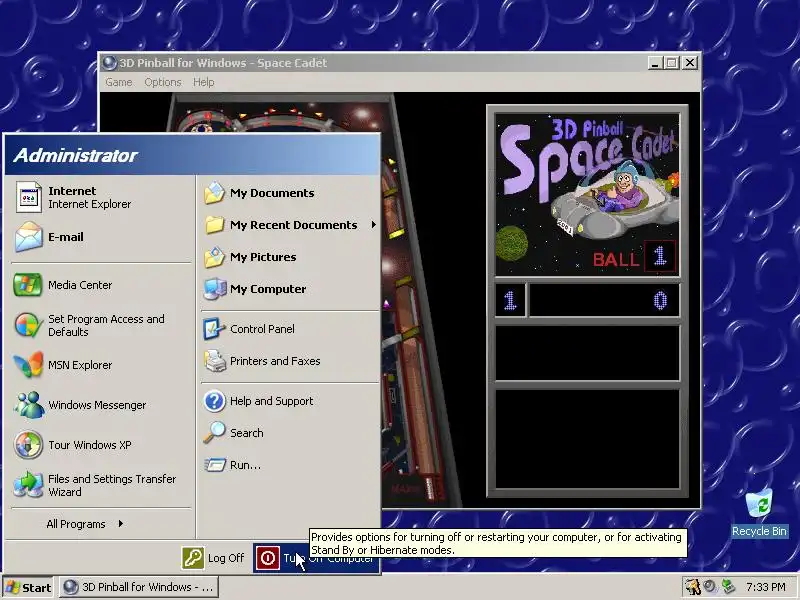Click the 'My Pictures' text label

[263, 257]
